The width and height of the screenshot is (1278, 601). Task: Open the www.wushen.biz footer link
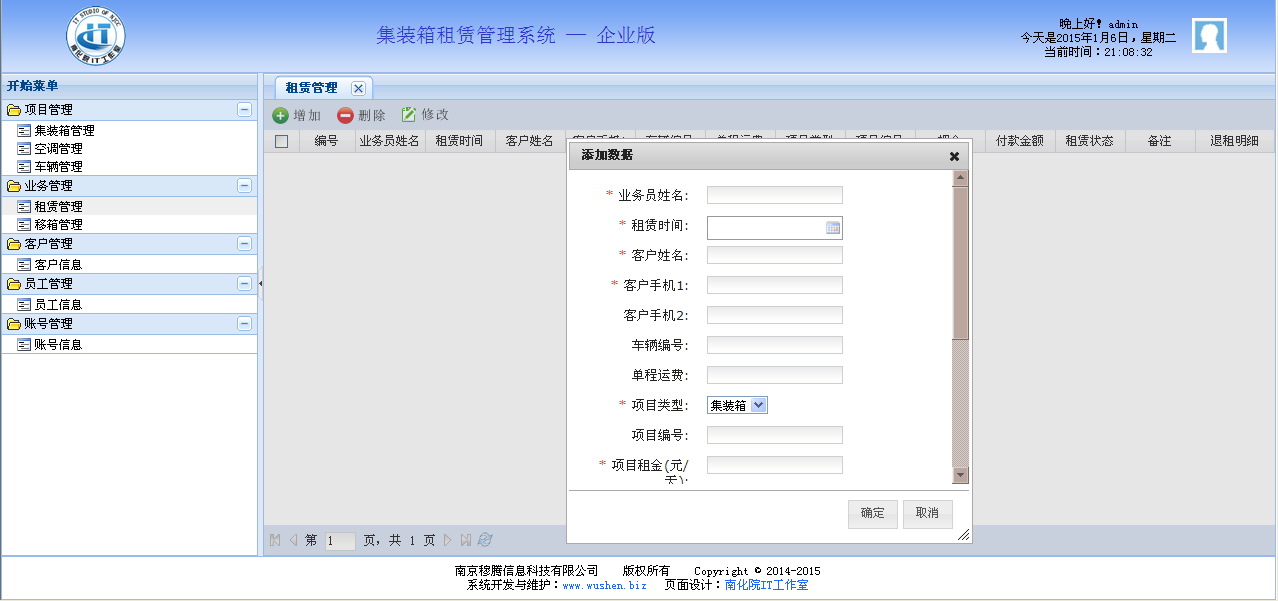point(604,585)
